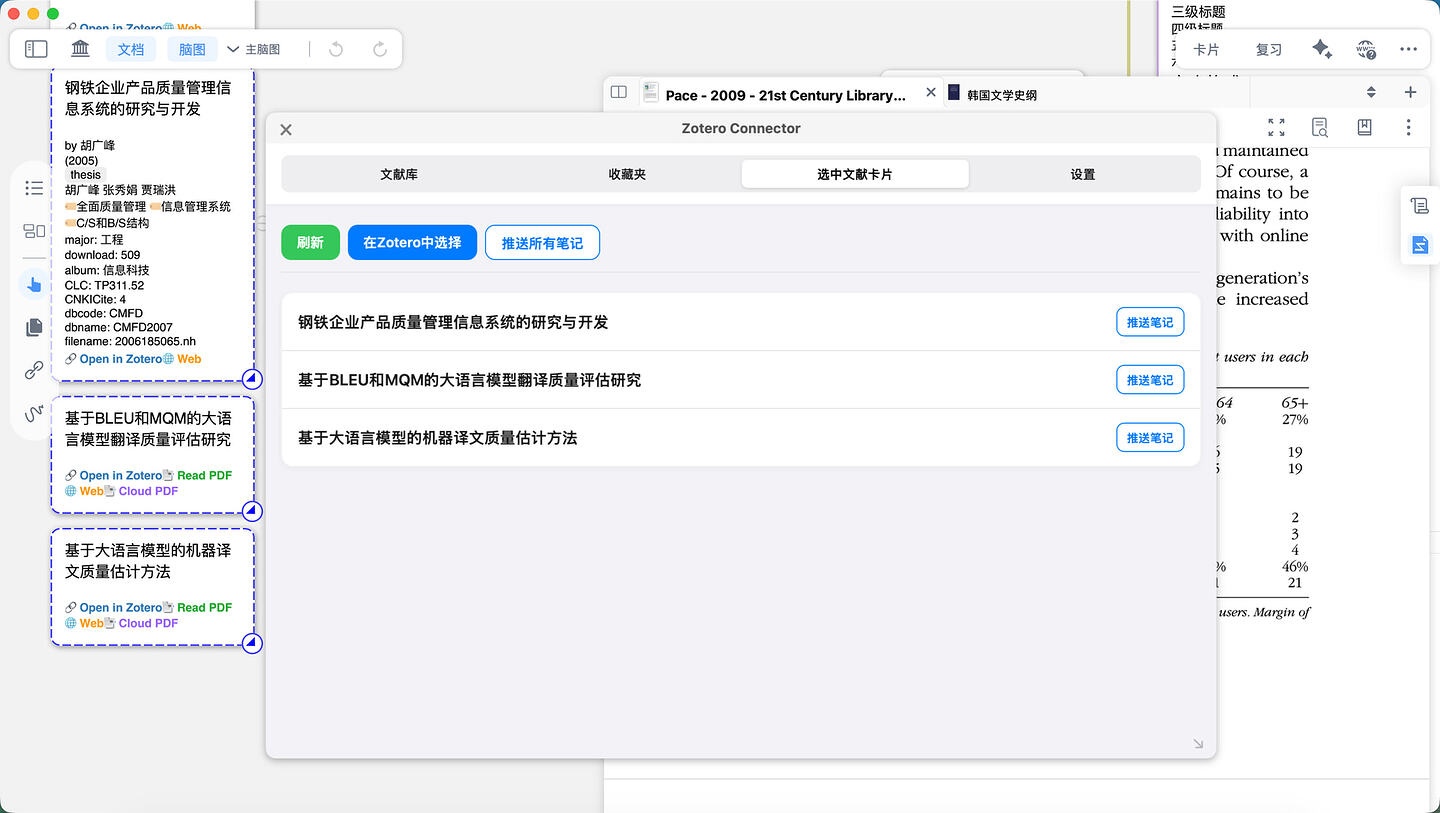Switch to the 设置 tab in Zotero Connector

pos(1082,173)
